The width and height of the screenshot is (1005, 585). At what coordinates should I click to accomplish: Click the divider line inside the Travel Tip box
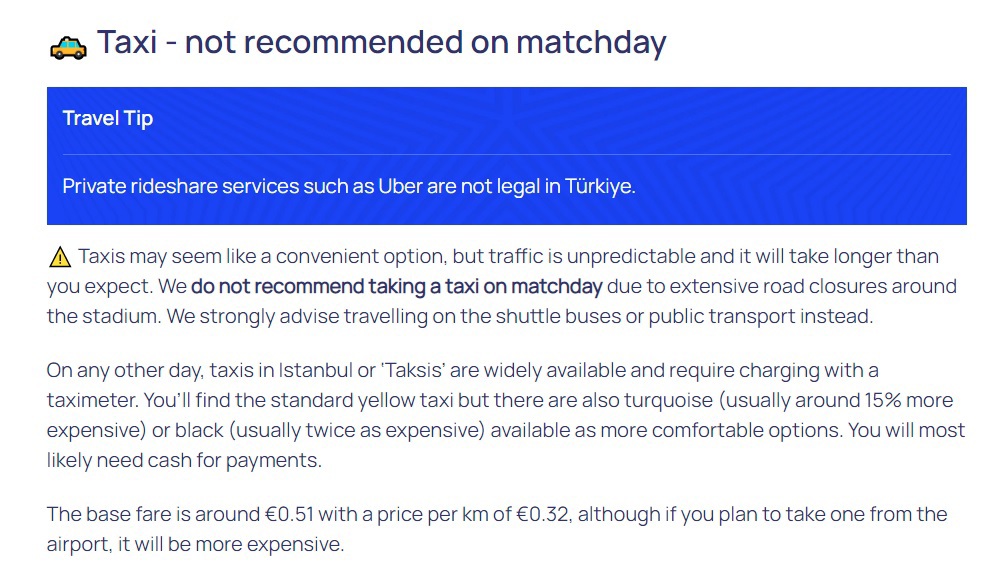pyautogui.click(x=506, y=155)
